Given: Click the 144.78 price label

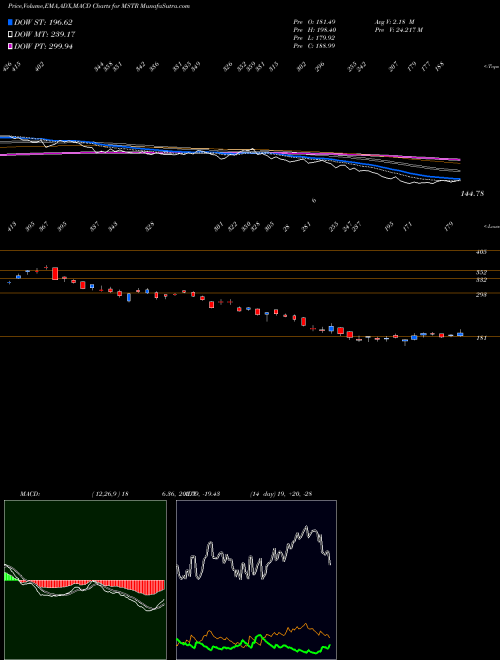Looking at the screenshot, I should click(472, 194).
